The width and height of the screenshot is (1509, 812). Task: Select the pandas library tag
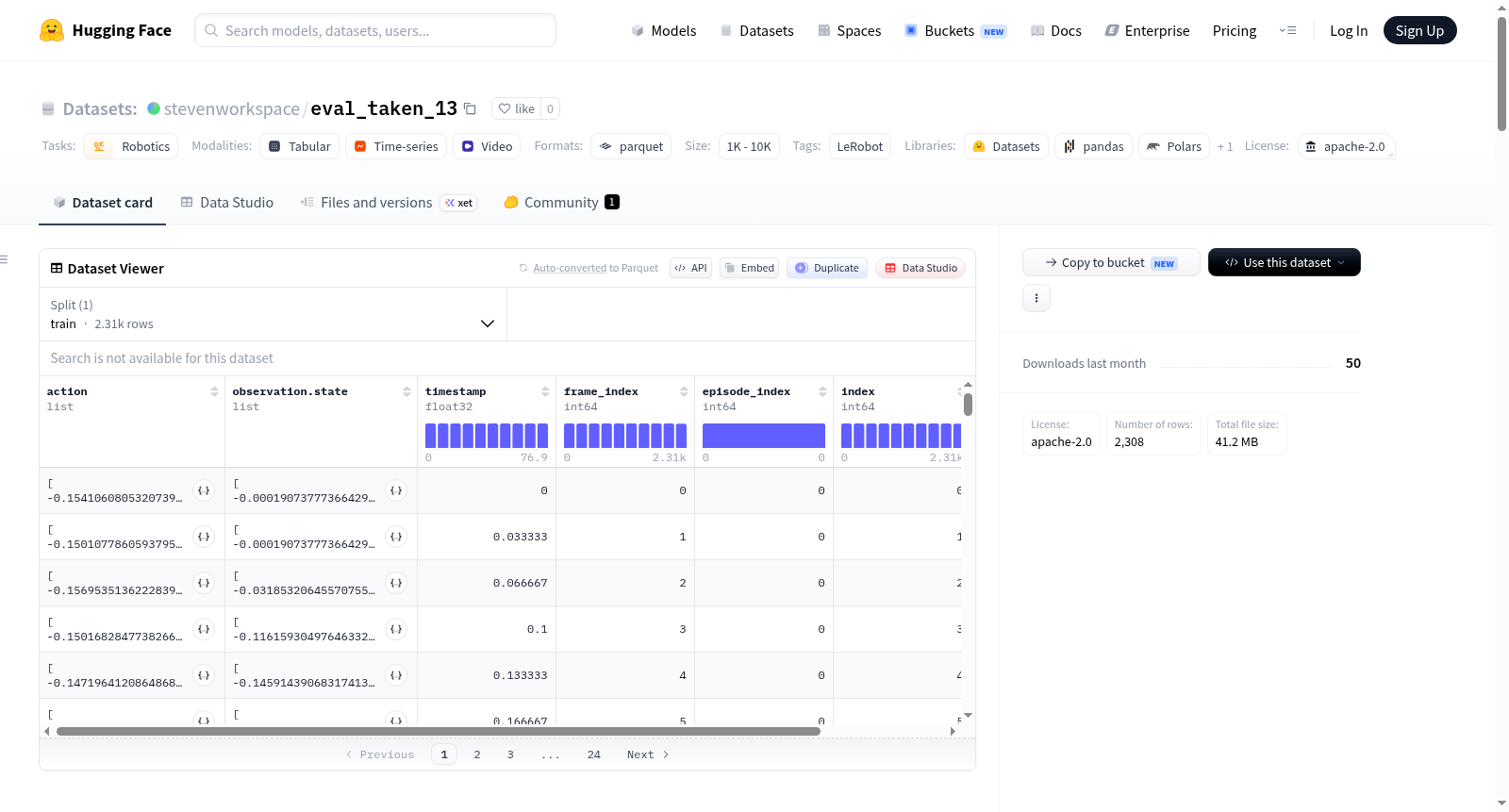[1094, 146]
